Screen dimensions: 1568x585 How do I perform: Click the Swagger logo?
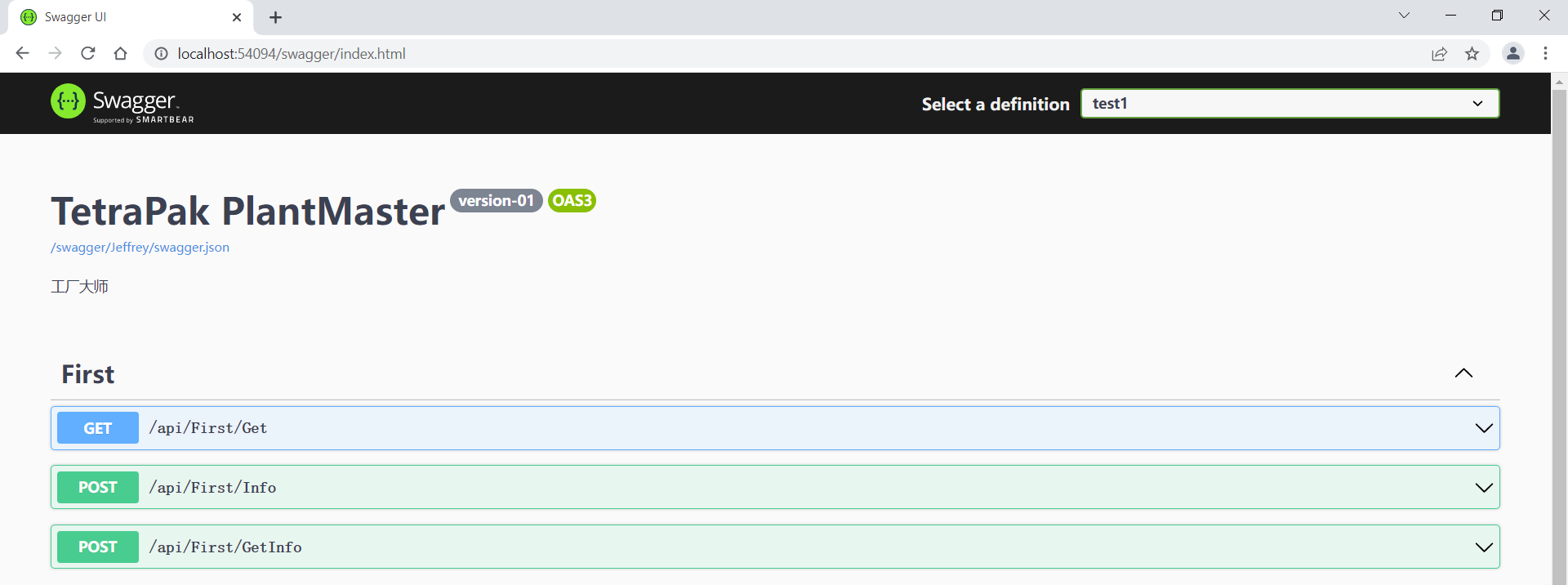click(122, 104)
